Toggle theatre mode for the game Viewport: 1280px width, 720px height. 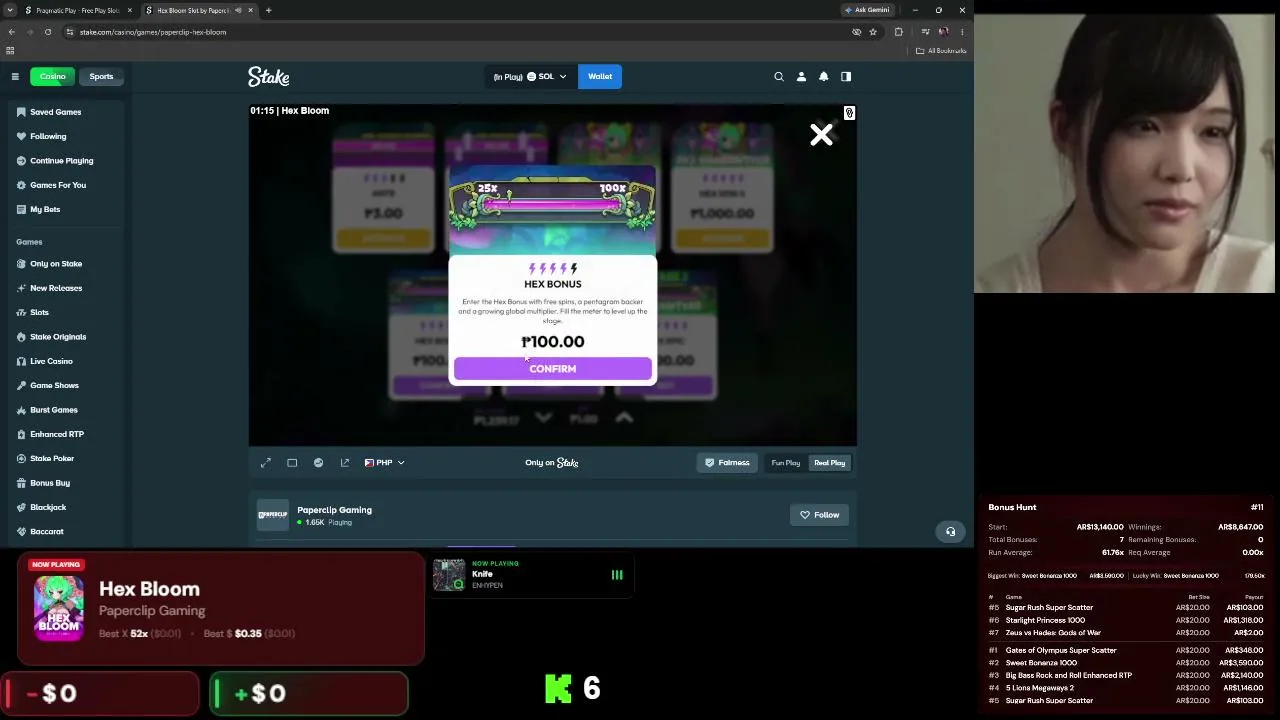coord(292,463)
